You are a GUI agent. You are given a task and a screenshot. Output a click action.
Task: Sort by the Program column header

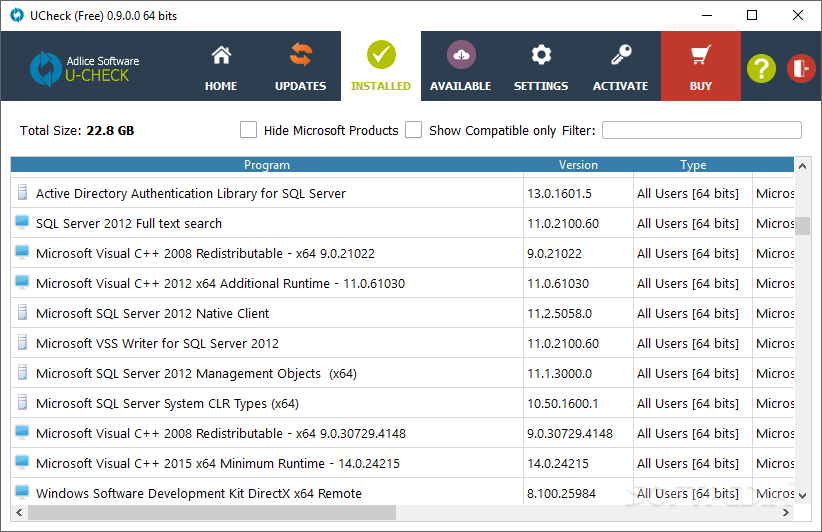coord(267,165)
